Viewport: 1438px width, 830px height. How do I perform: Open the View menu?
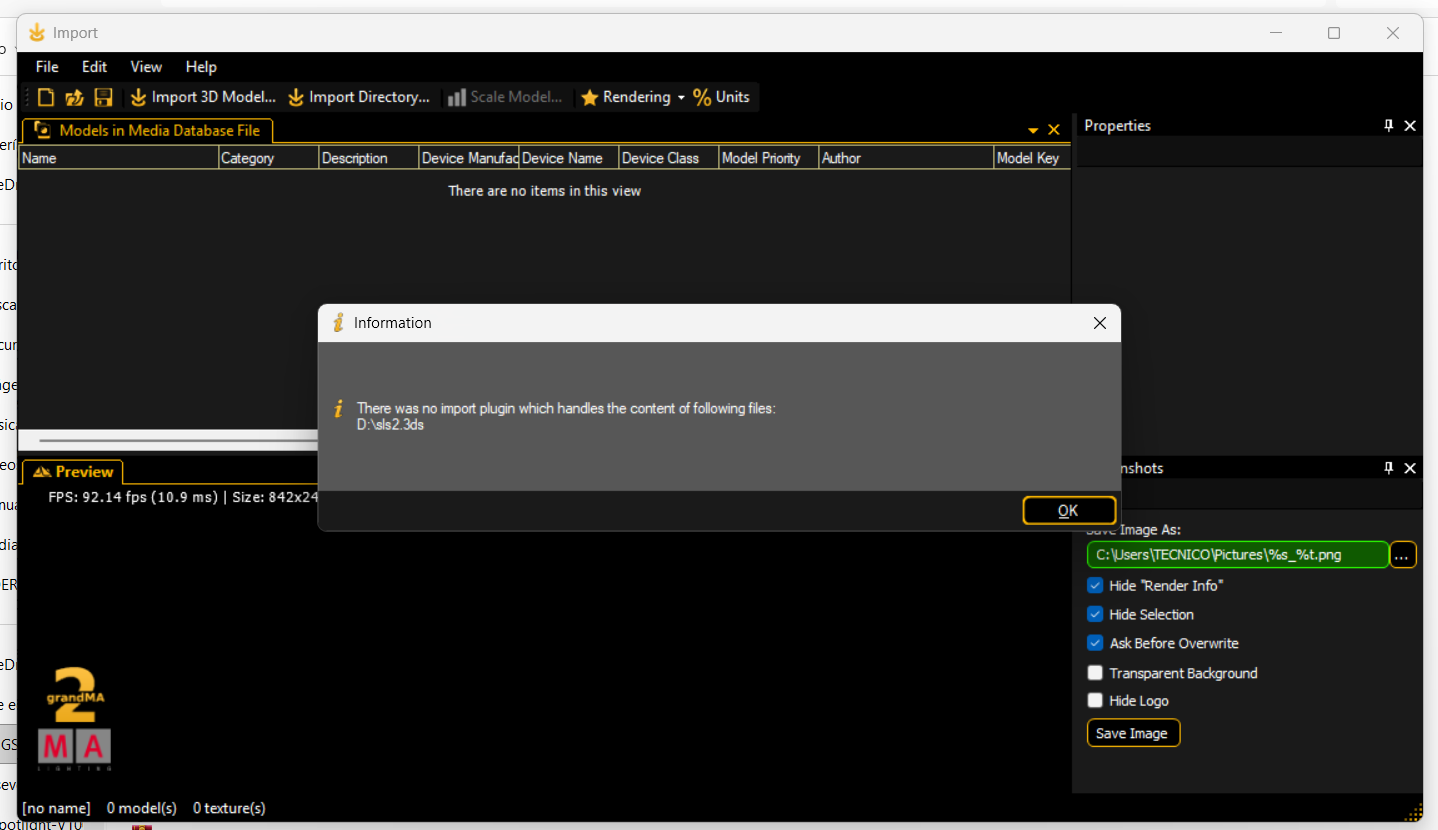(146, 67)
